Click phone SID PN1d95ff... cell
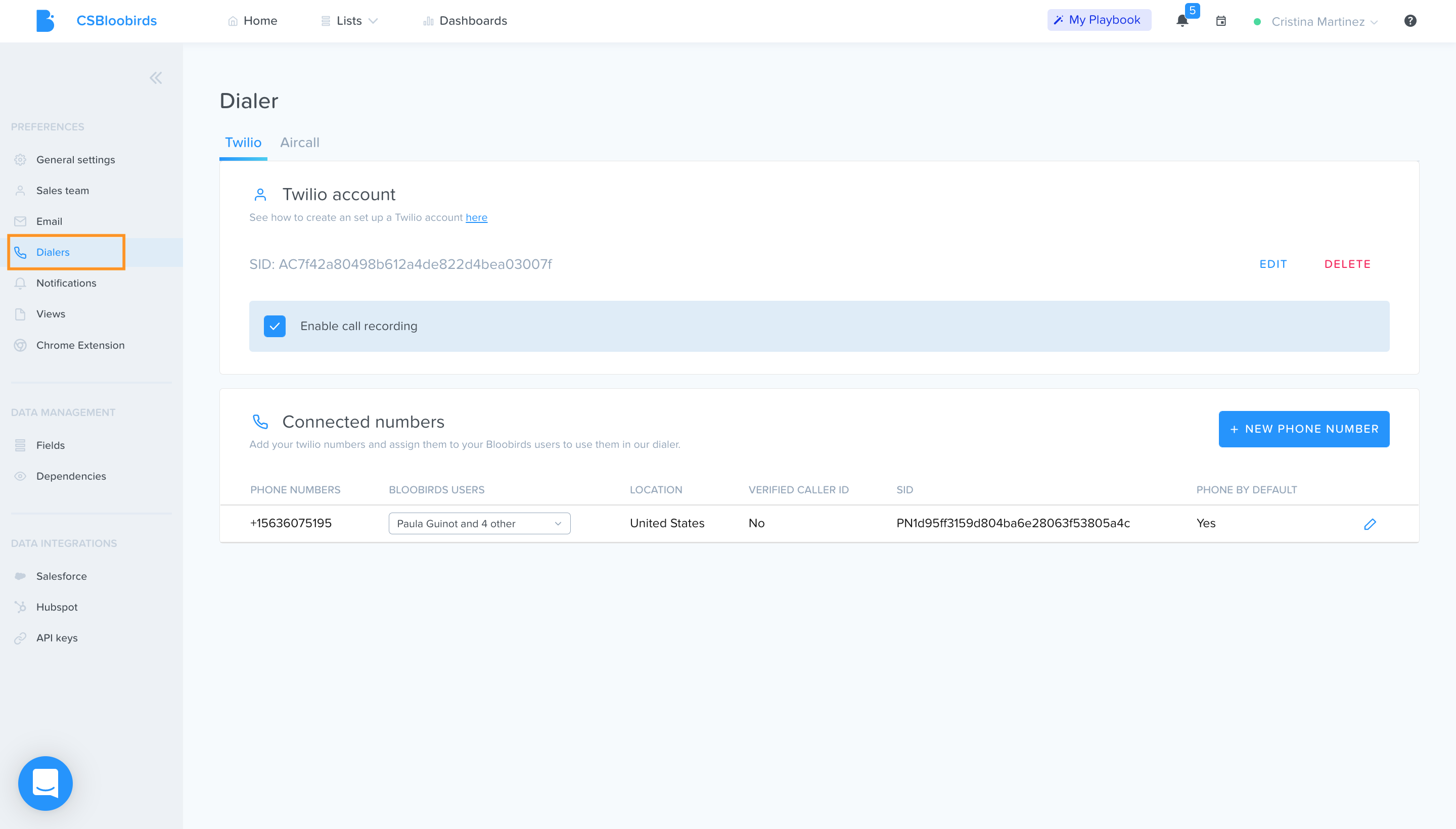The width and height of the screenshot is (1456, 829). 1013,523
